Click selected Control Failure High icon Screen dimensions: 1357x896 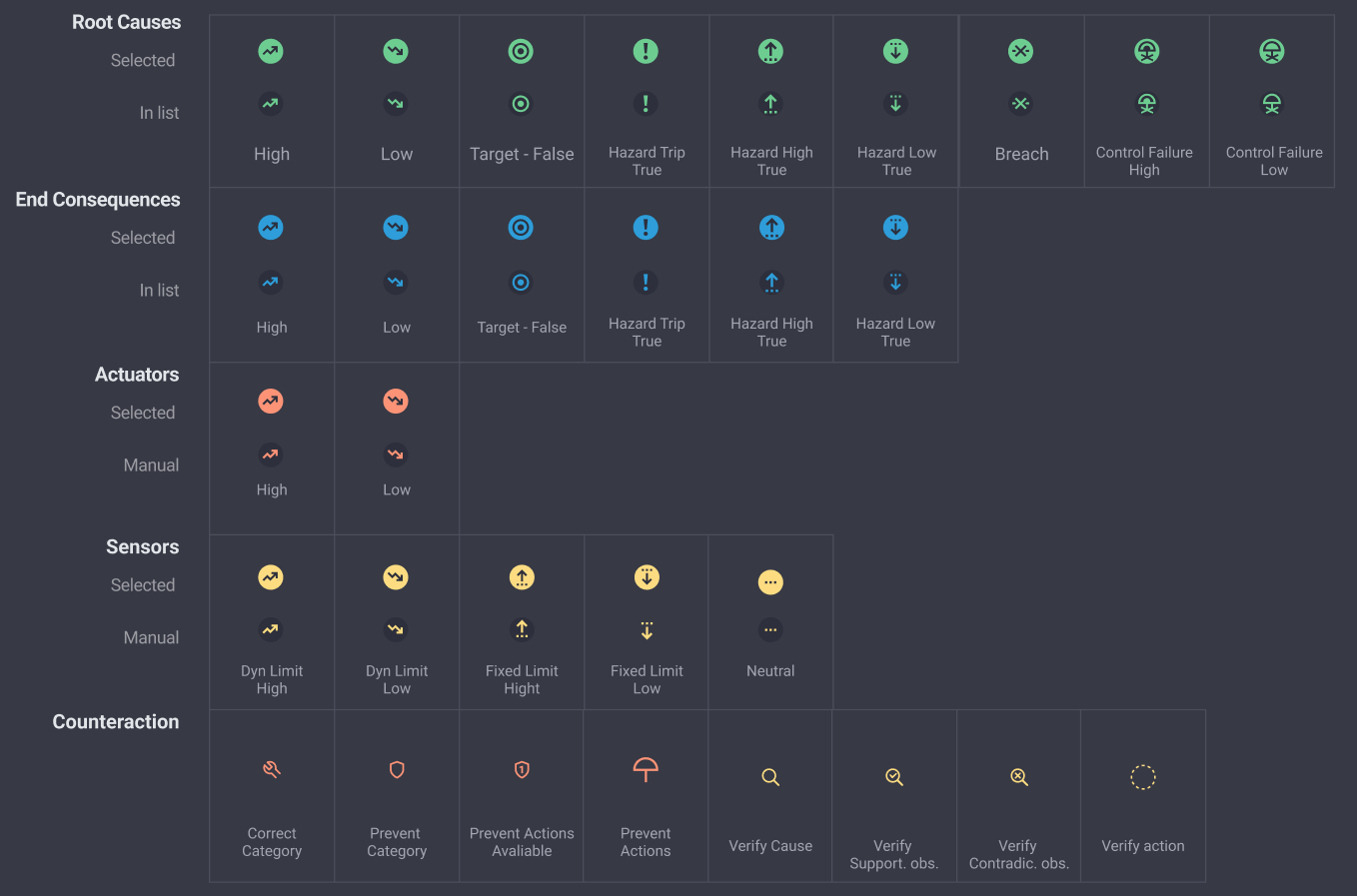pyautogui.click(x=1146, y=51)
